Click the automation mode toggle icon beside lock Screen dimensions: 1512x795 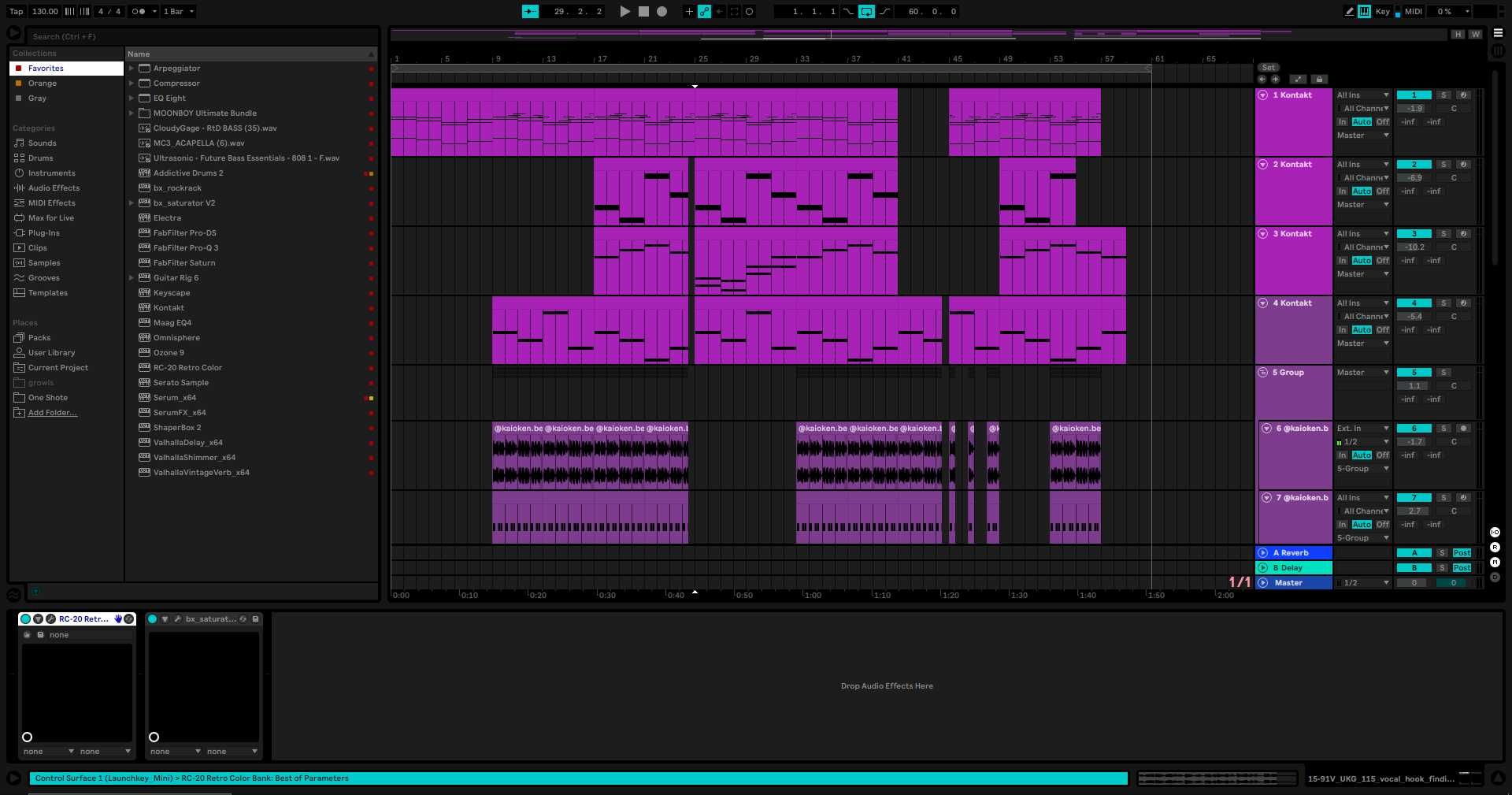click(x=1298, y=79)
